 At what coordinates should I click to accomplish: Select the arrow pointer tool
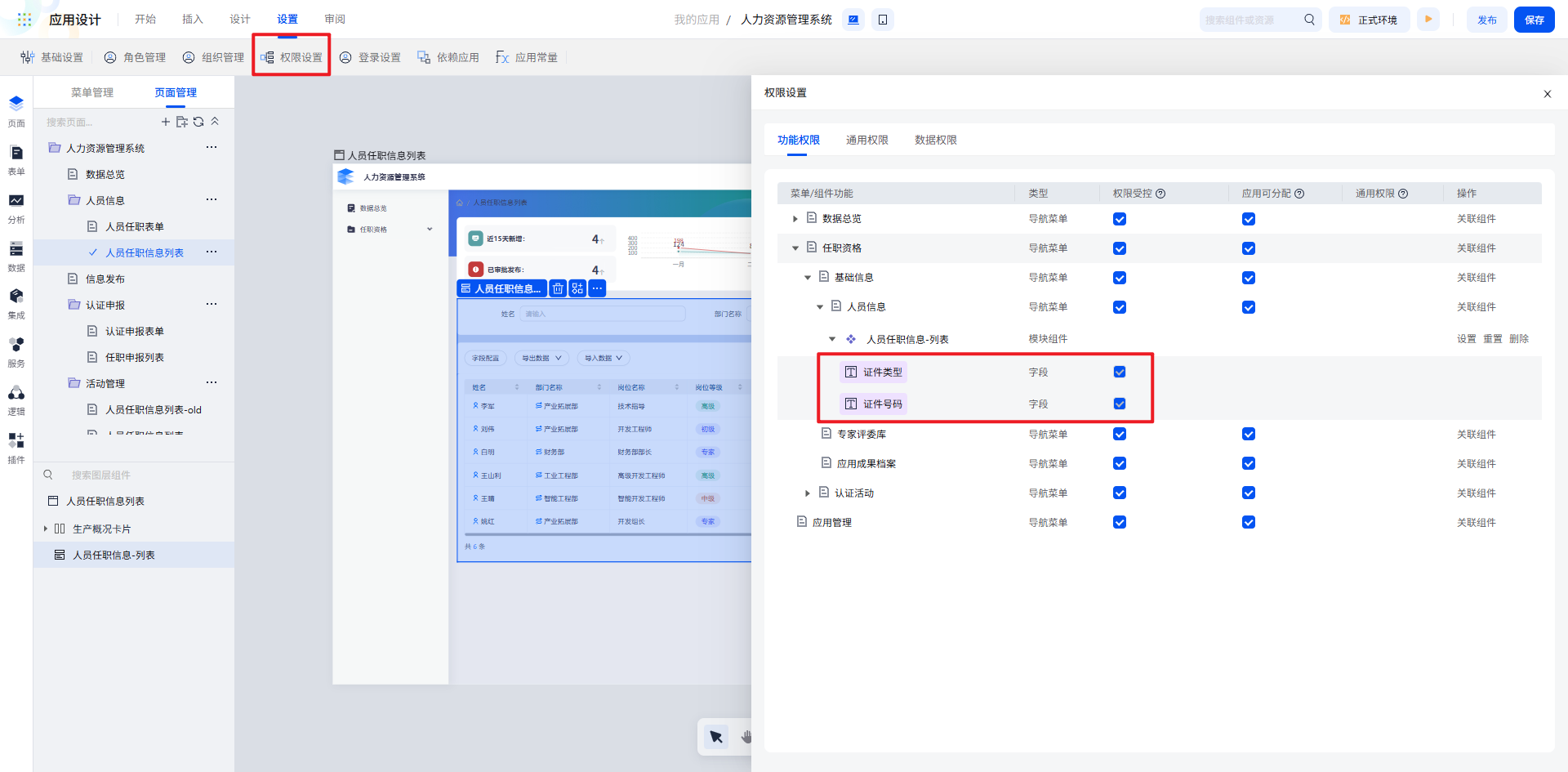tap(716, 737)
